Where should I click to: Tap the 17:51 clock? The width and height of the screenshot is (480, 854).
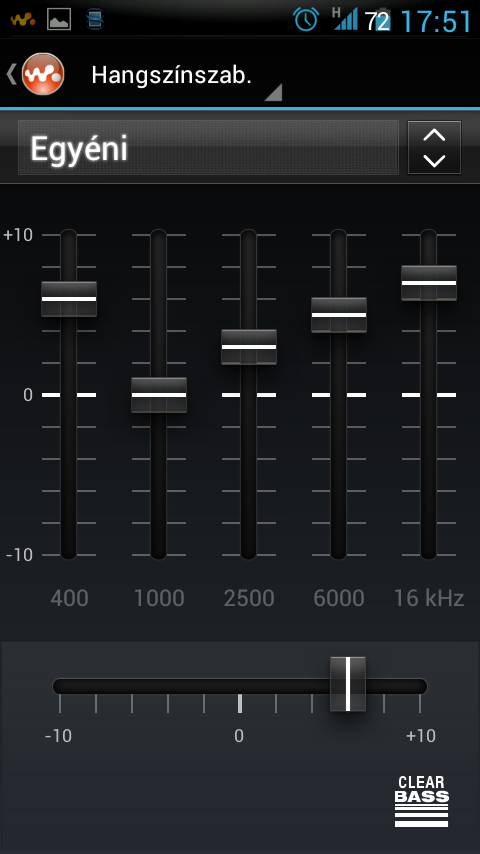click(x=436, y=21)
